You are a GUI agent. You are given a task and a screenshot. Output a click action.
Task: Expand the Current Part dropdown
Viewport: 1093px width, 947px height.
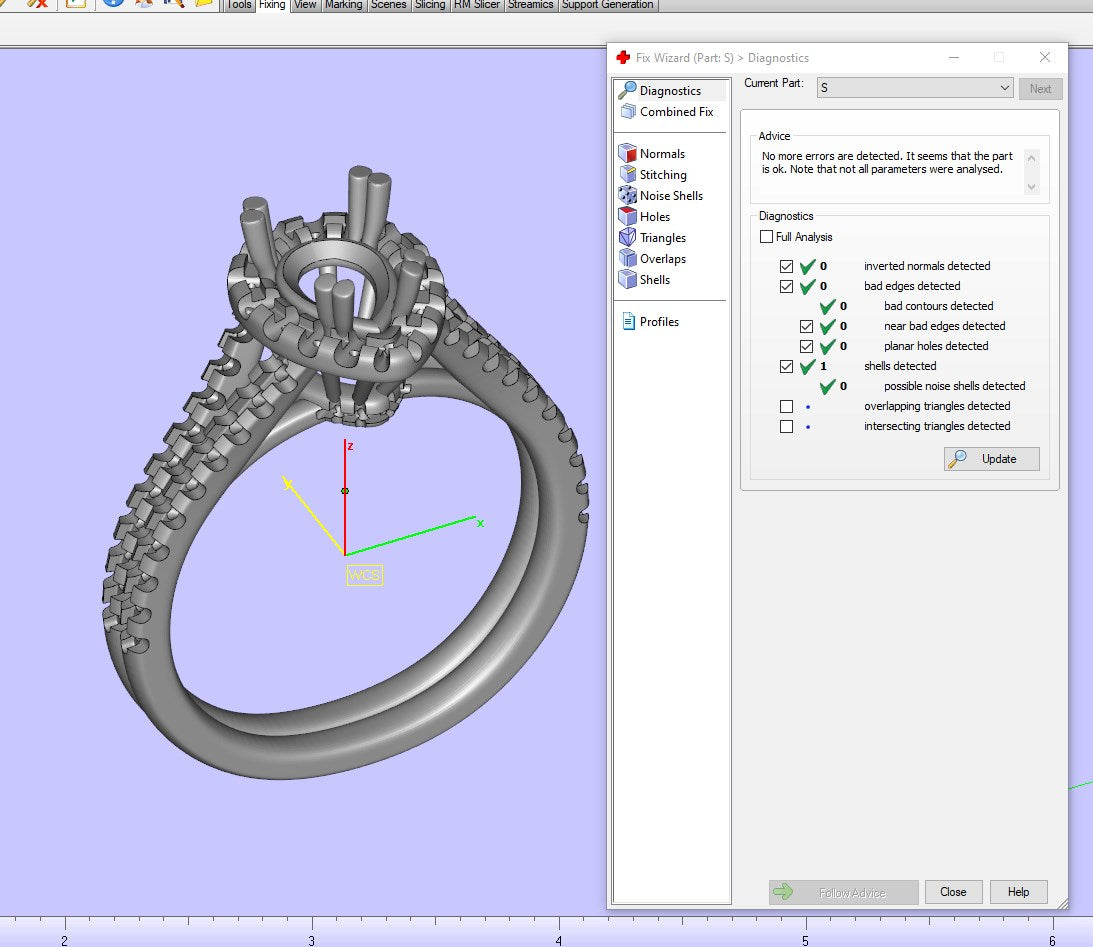click(1005, 88)
